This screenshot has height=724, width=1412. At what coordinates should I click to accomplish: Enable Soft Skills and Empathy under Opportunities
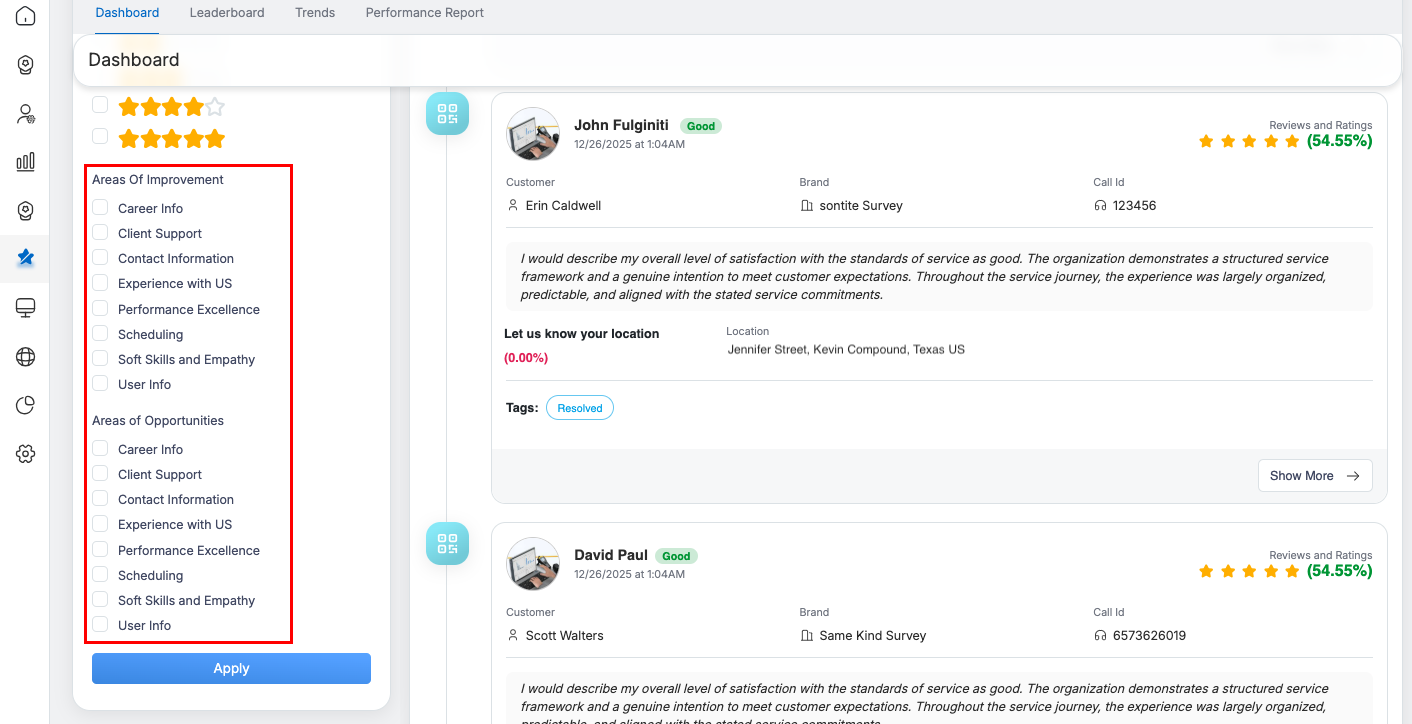pos(100,599)
